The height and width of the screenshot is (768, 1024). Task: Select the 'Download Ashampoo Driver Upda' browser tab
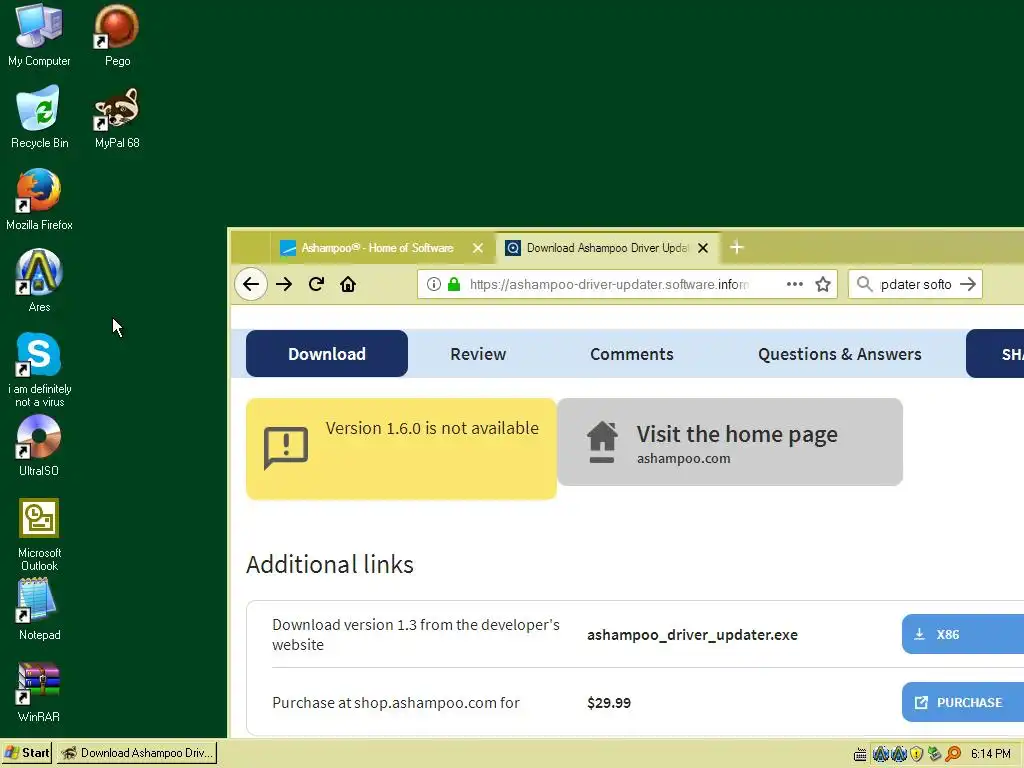coord(607,248)
